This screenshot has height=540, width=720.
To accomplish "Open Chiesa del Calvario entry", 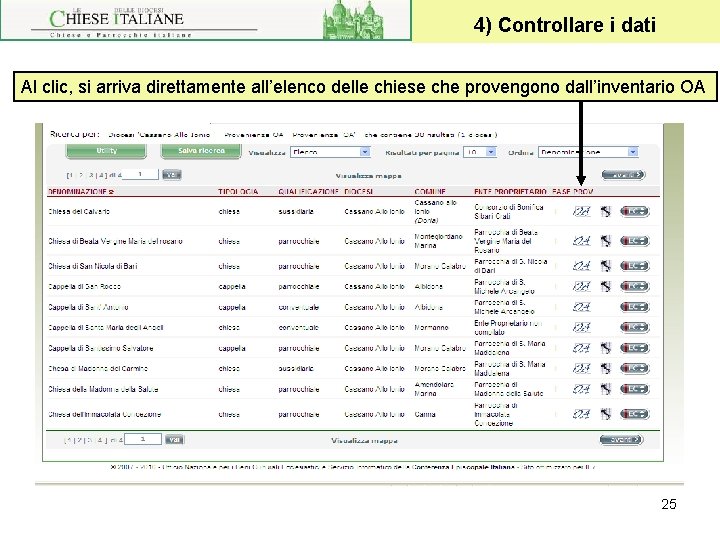I will (x=79, y=212).
